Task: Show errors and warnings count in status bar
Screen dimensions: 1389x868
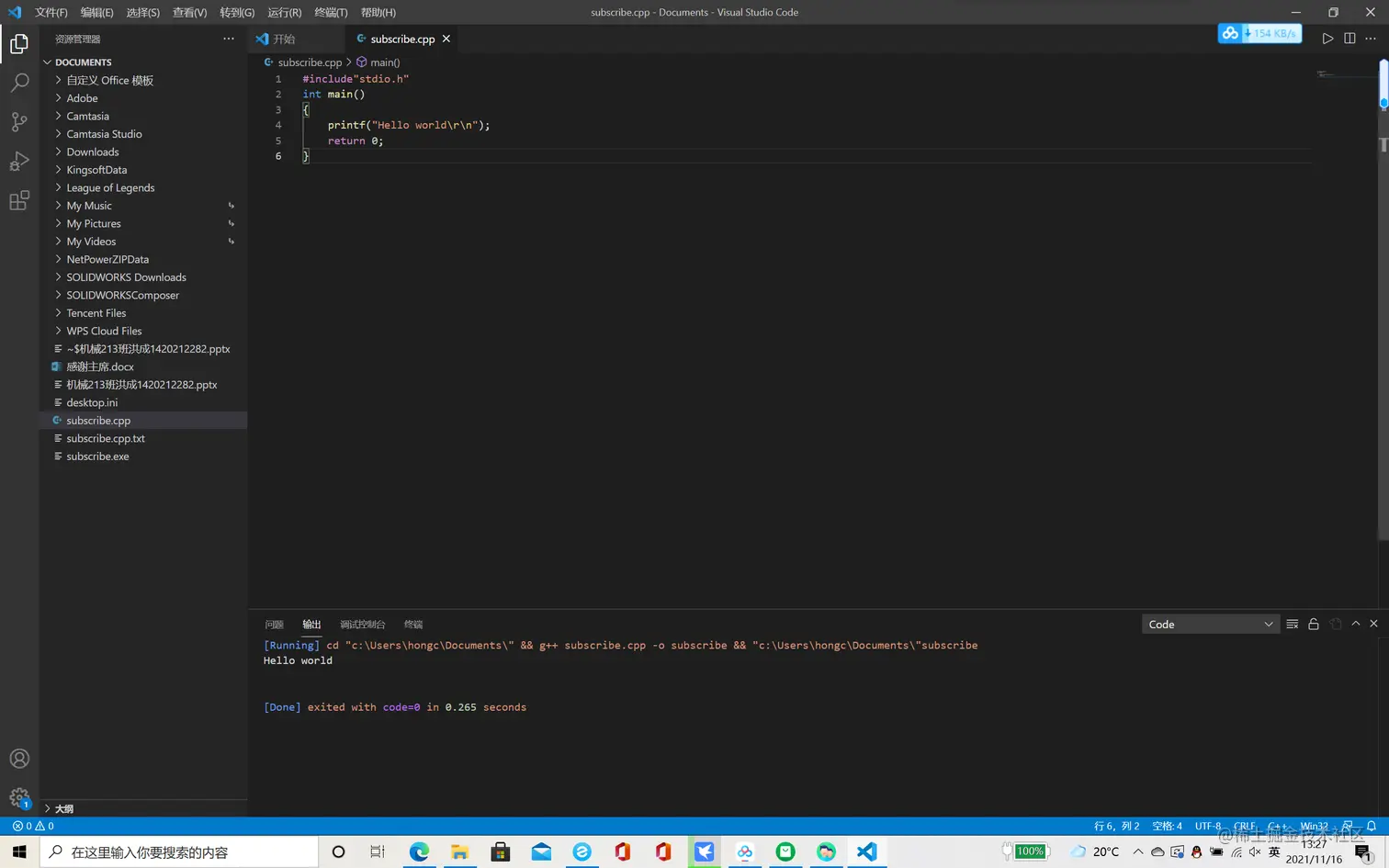Action: tap(33, 826)
